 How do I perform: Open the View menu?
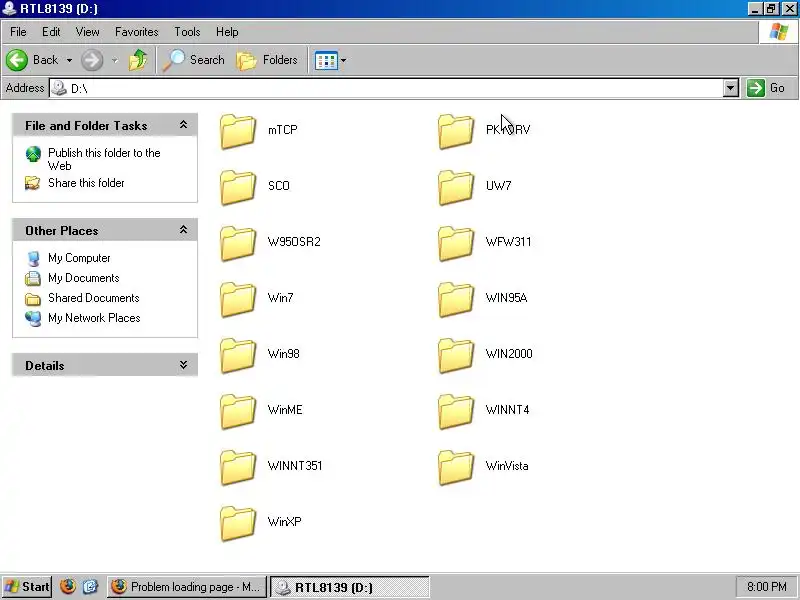tap(88, 32)
